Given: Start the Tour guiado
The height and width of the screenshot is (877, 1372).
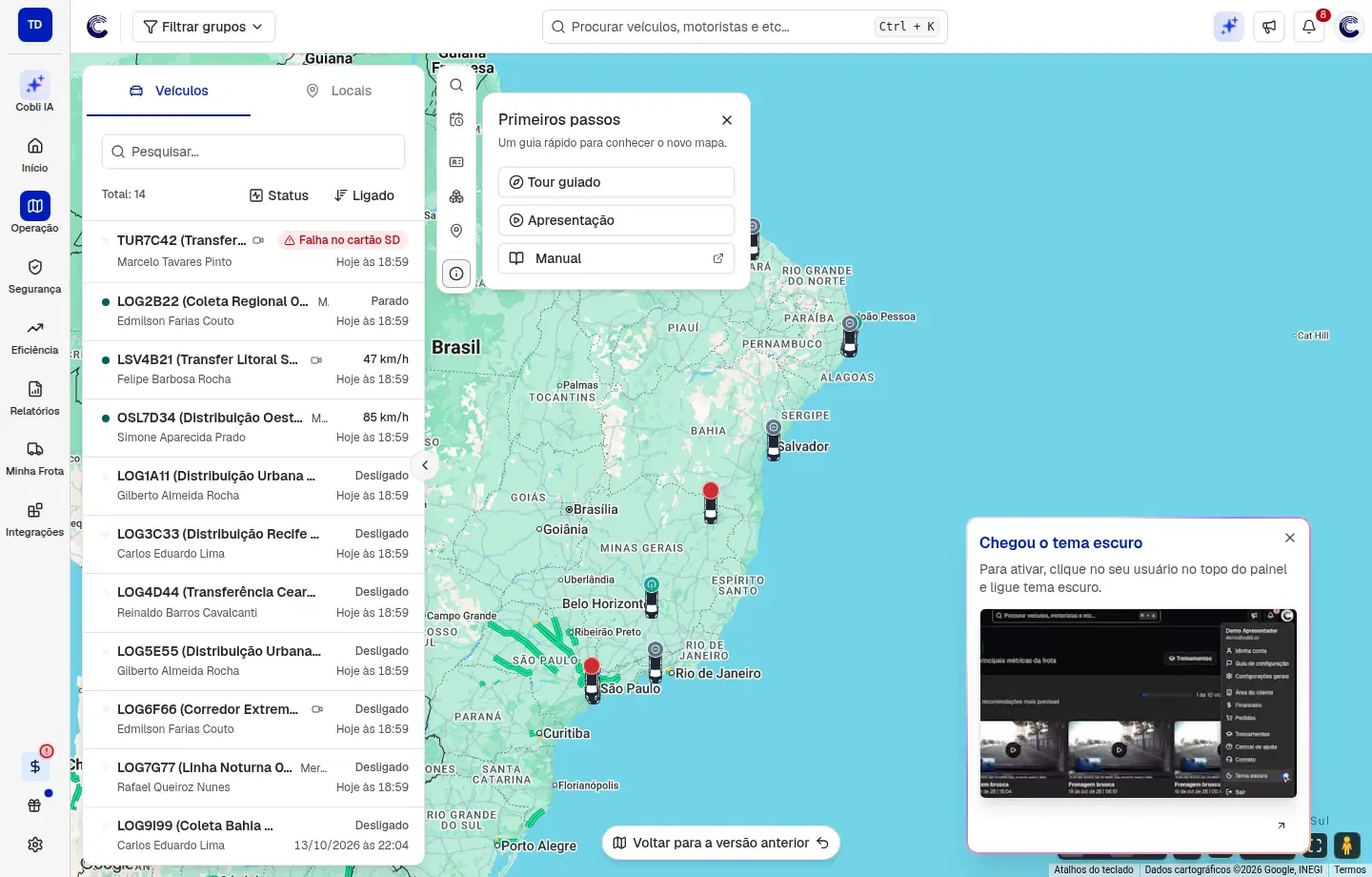Looking at the screenshot, I should (x=616, y=182).
